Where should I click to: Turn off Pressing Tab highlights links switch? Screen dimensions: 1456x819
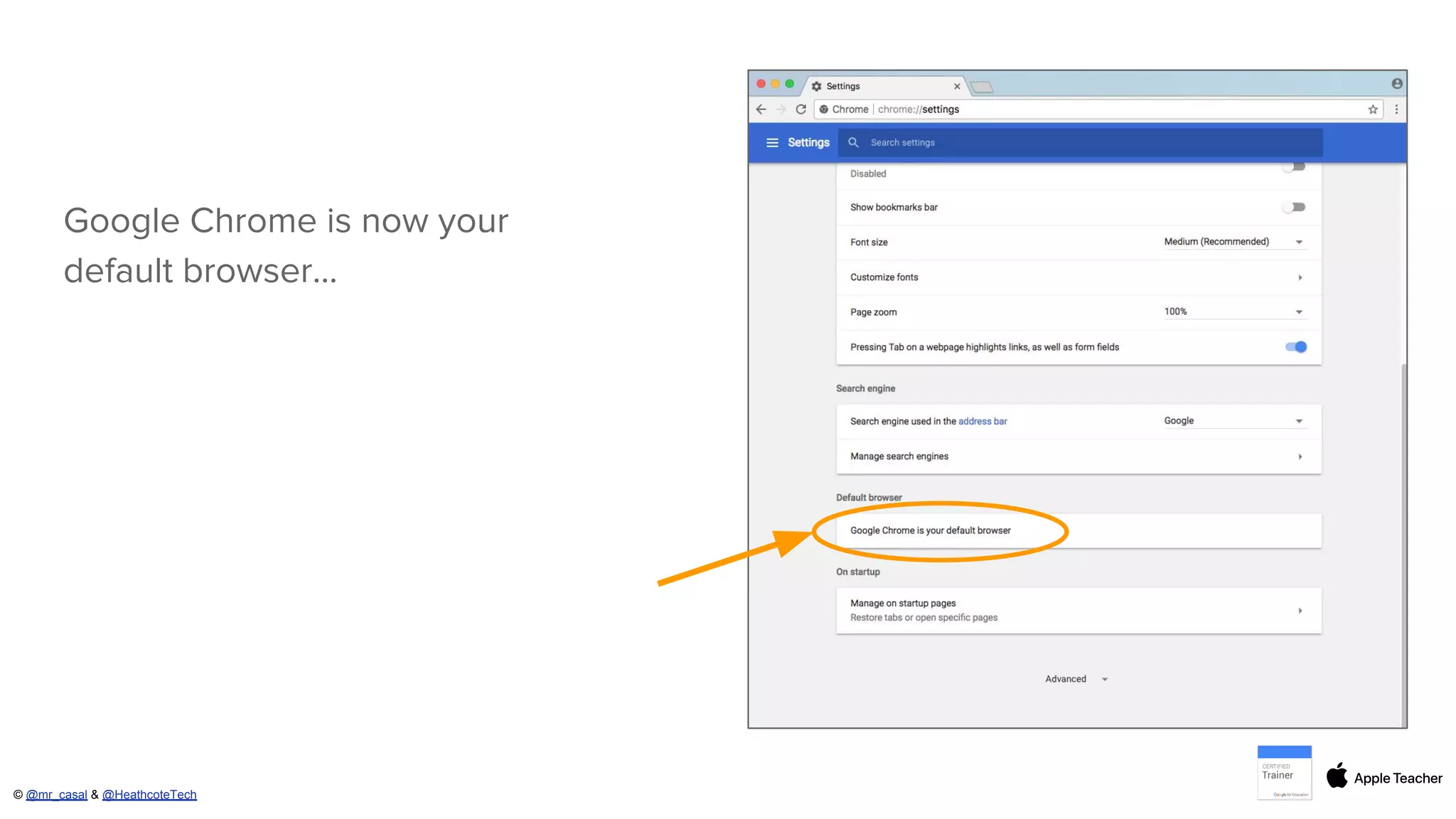pyautogui.click(x=1295, y=347)
